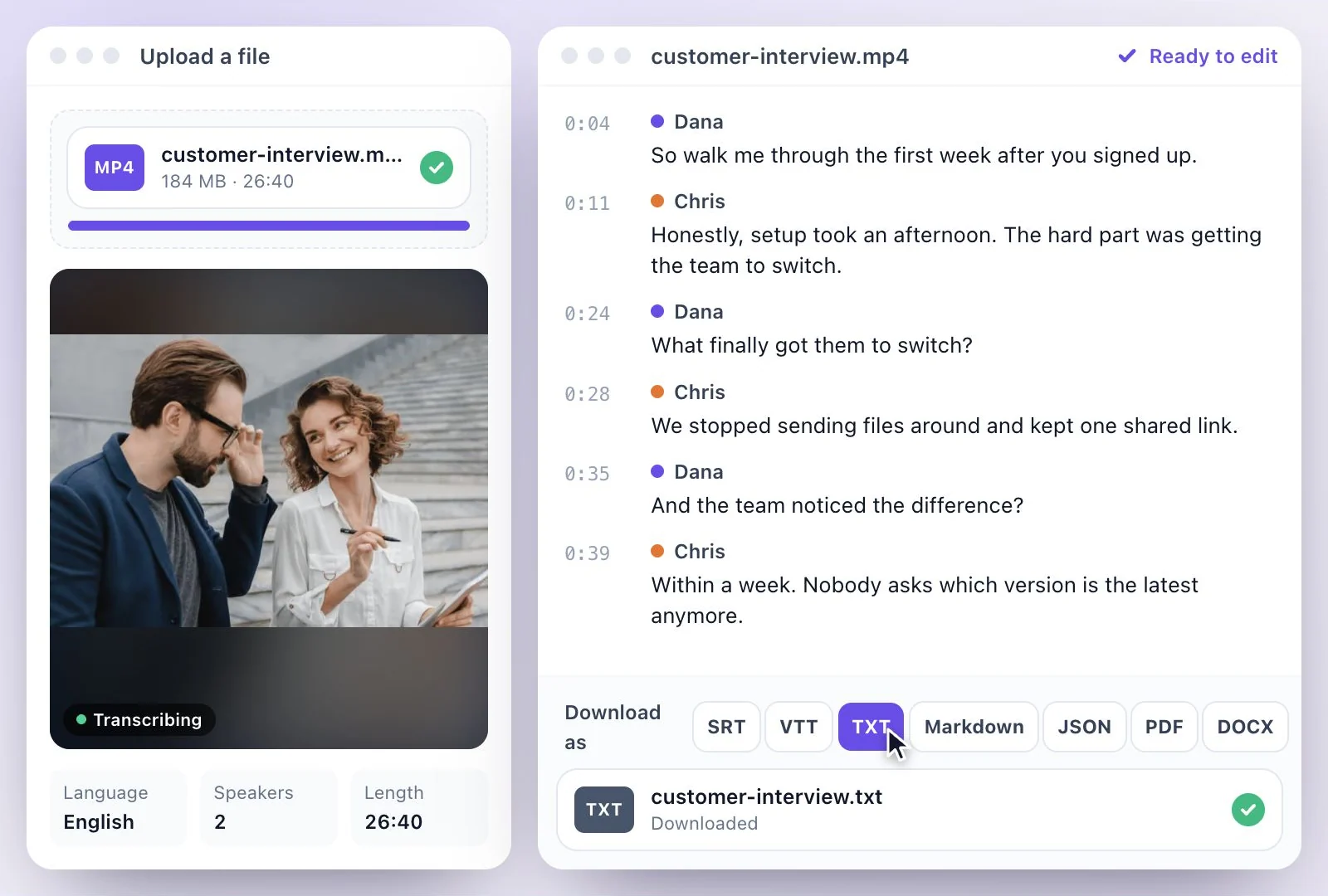Click the purple MP4 file type icon
The width and height of the screenshot is (1328, 896).
[x=115, y=168]
